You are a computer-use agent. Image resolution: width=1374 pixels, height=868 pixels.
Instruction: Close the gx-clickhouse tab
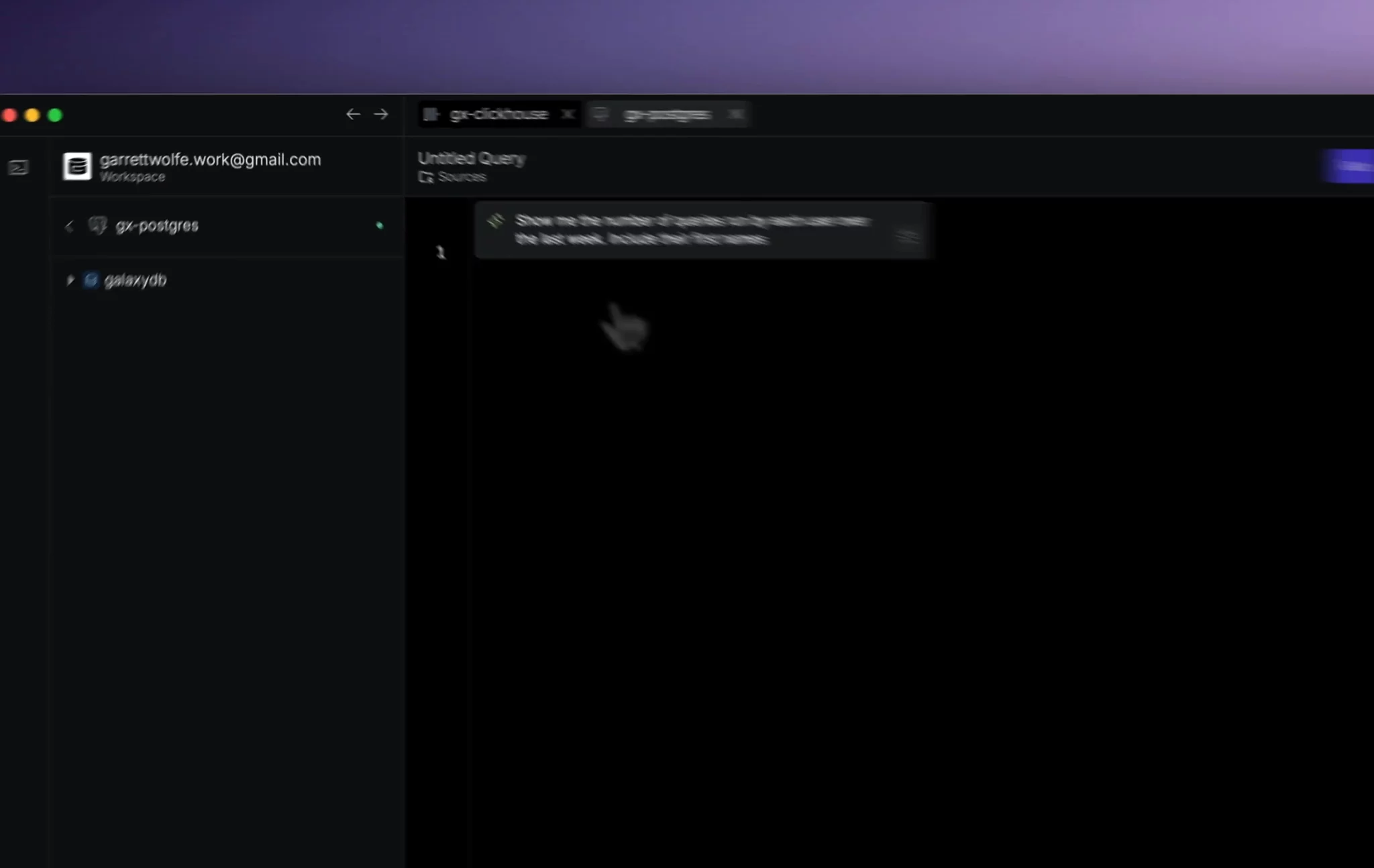coord(568,114)
